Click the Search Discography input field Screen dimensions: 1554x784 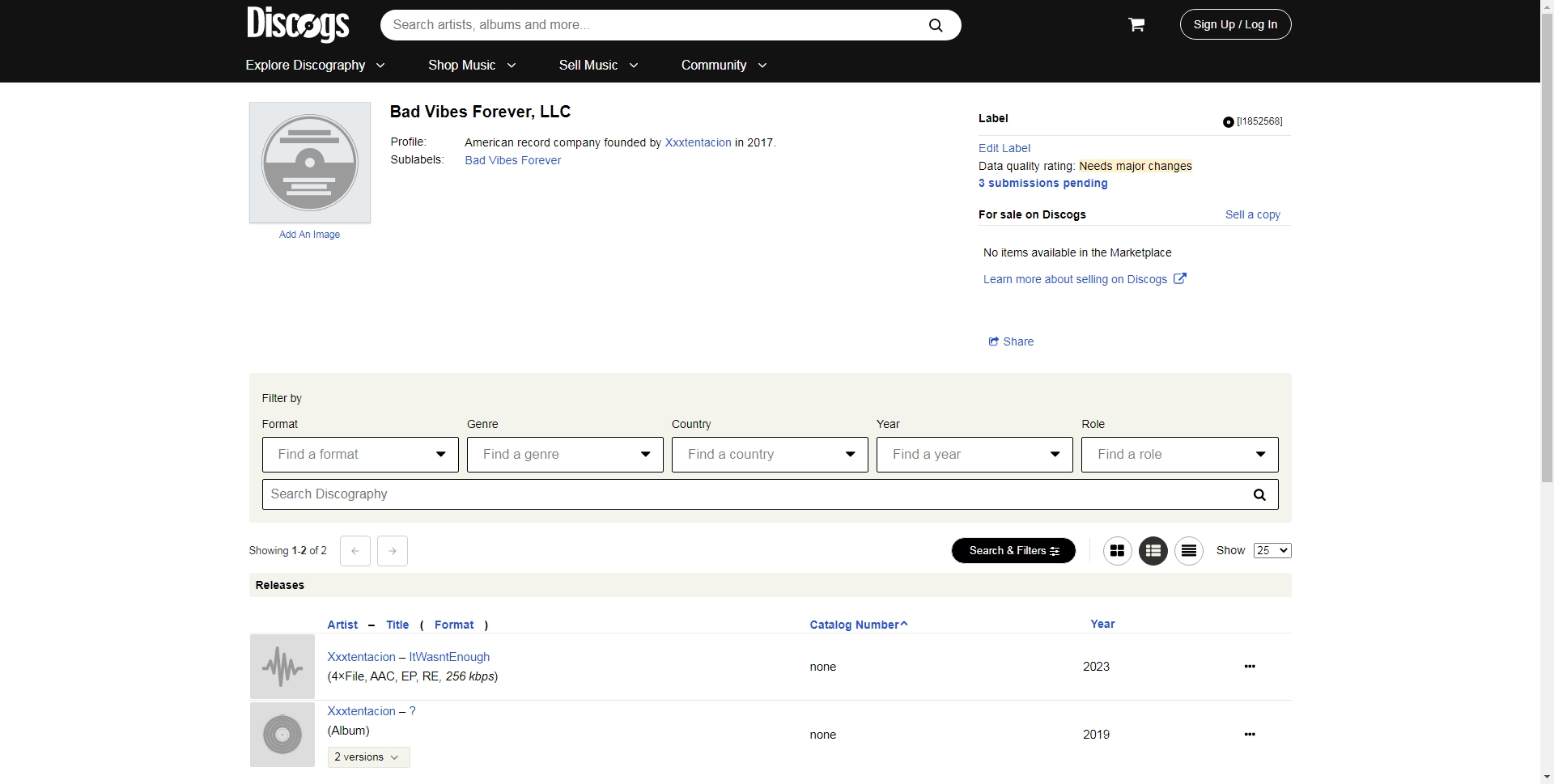point(753,494)
